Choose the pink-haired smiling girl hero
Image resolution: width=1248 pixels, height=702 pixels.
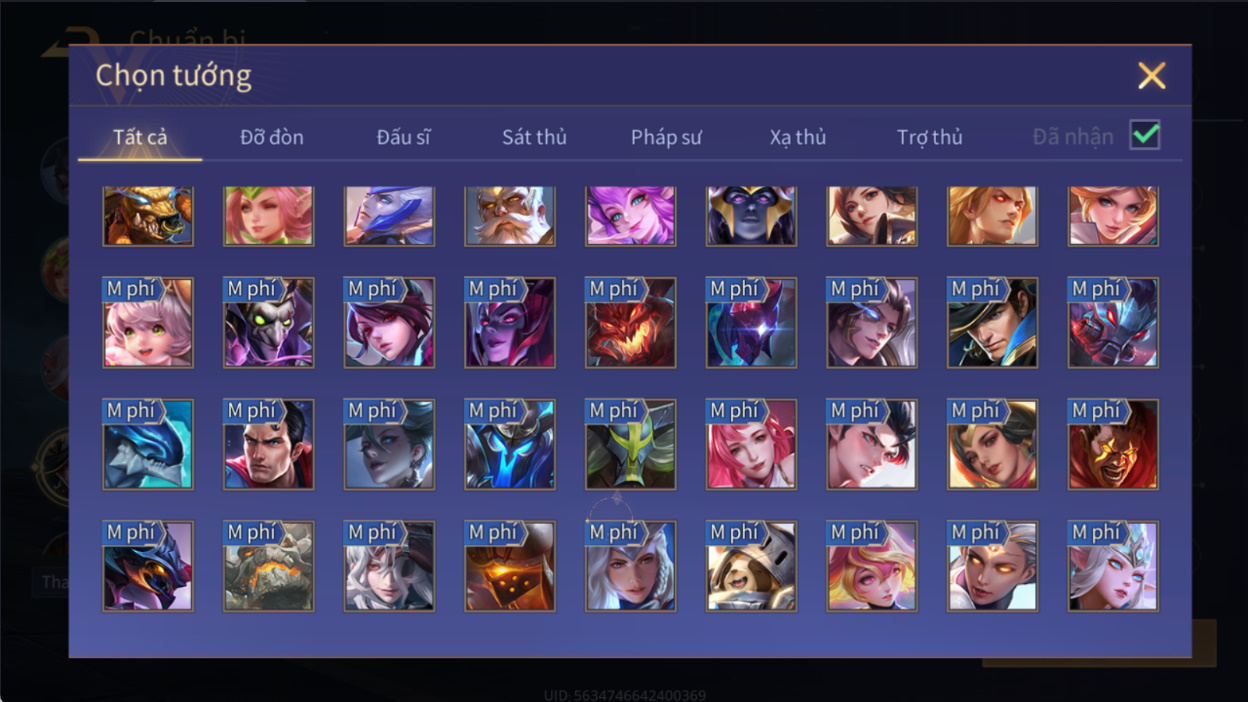[148, 323]
